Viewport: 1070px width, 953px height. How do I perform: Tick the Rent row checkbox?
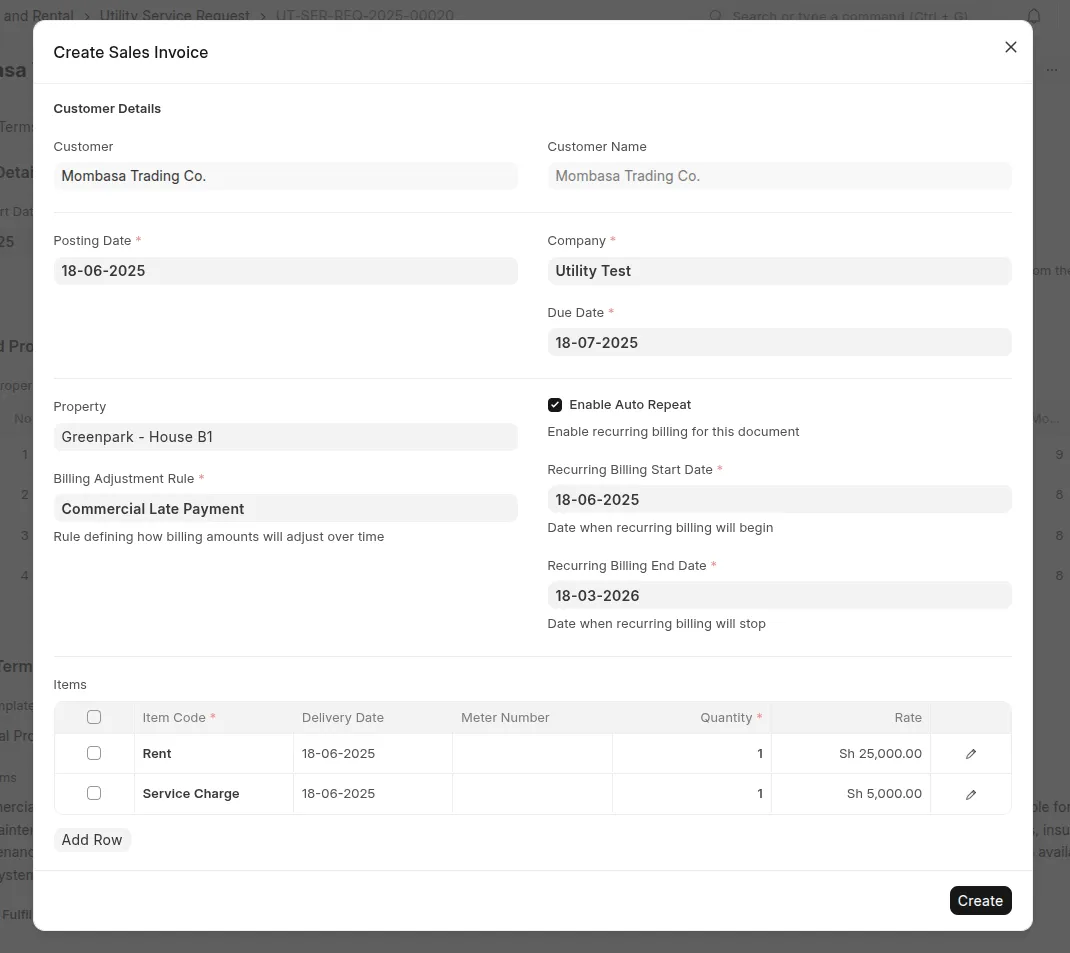pos(94,753)
